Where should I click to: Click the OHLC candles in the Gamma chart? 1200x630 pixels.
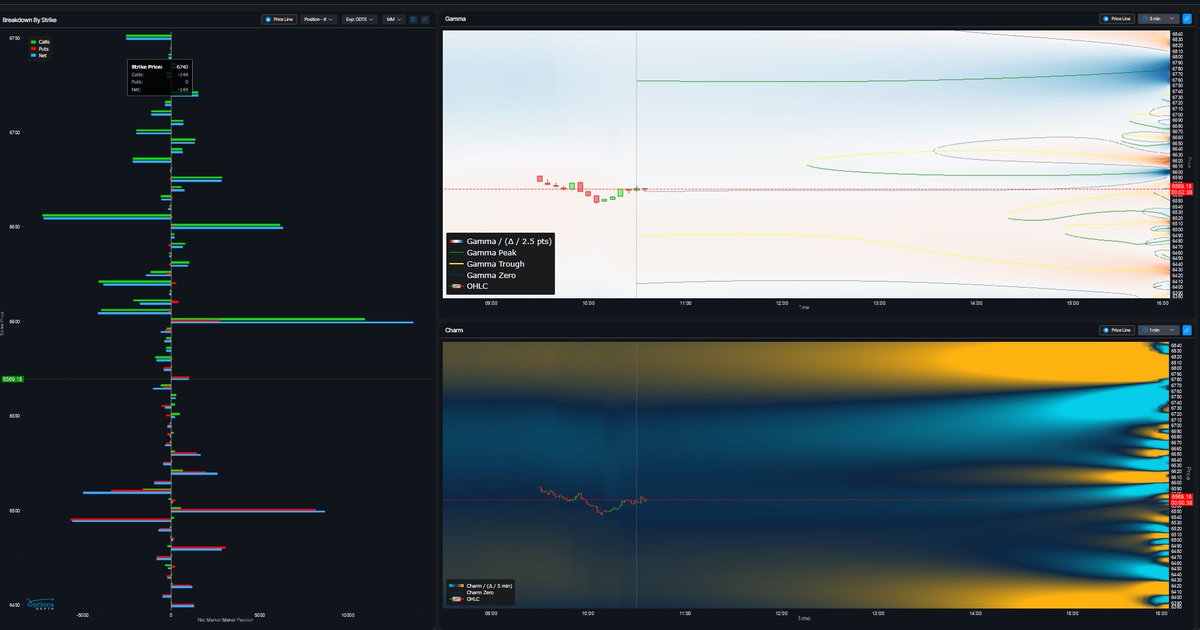[x=593, y=188]
